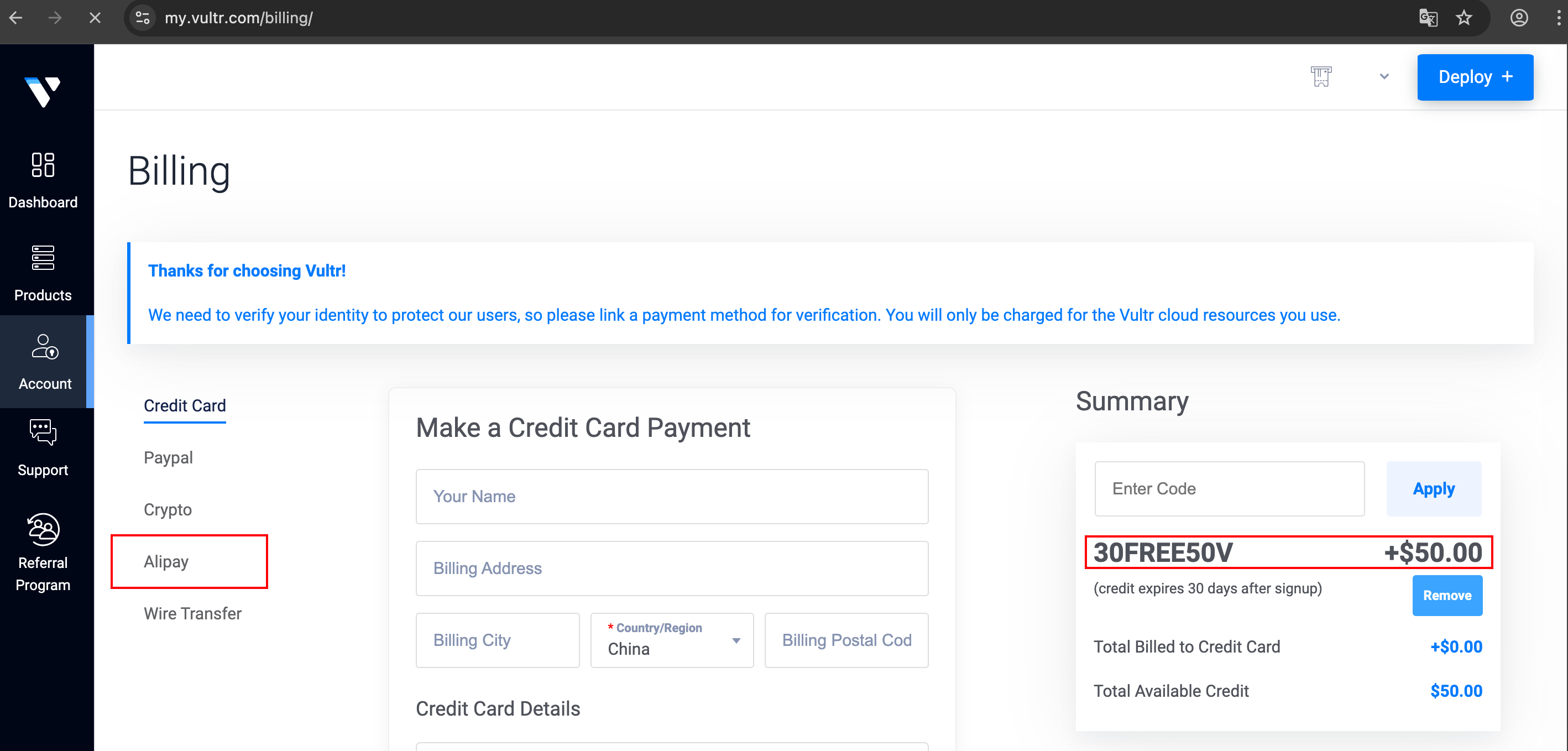Open the browser profile icon
The width and height of the screenshot is (1568, 751).
1519,18
